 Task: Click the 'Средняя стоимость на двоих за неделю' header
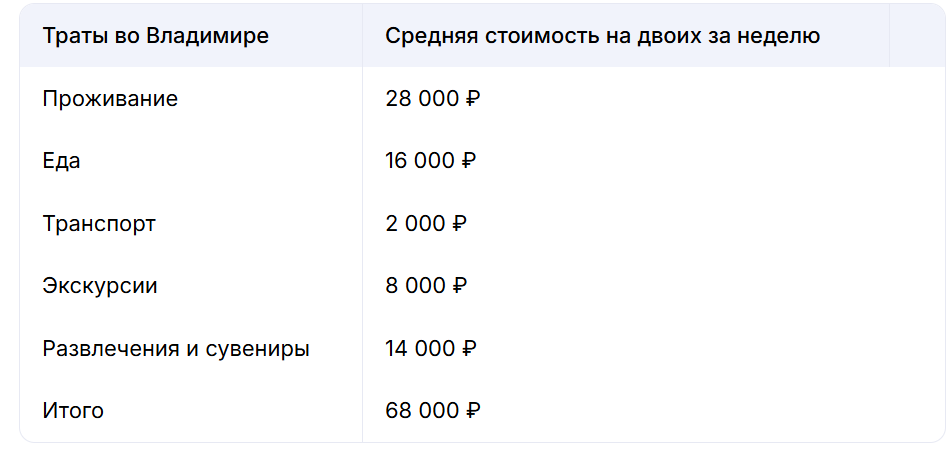pos(603,36)
